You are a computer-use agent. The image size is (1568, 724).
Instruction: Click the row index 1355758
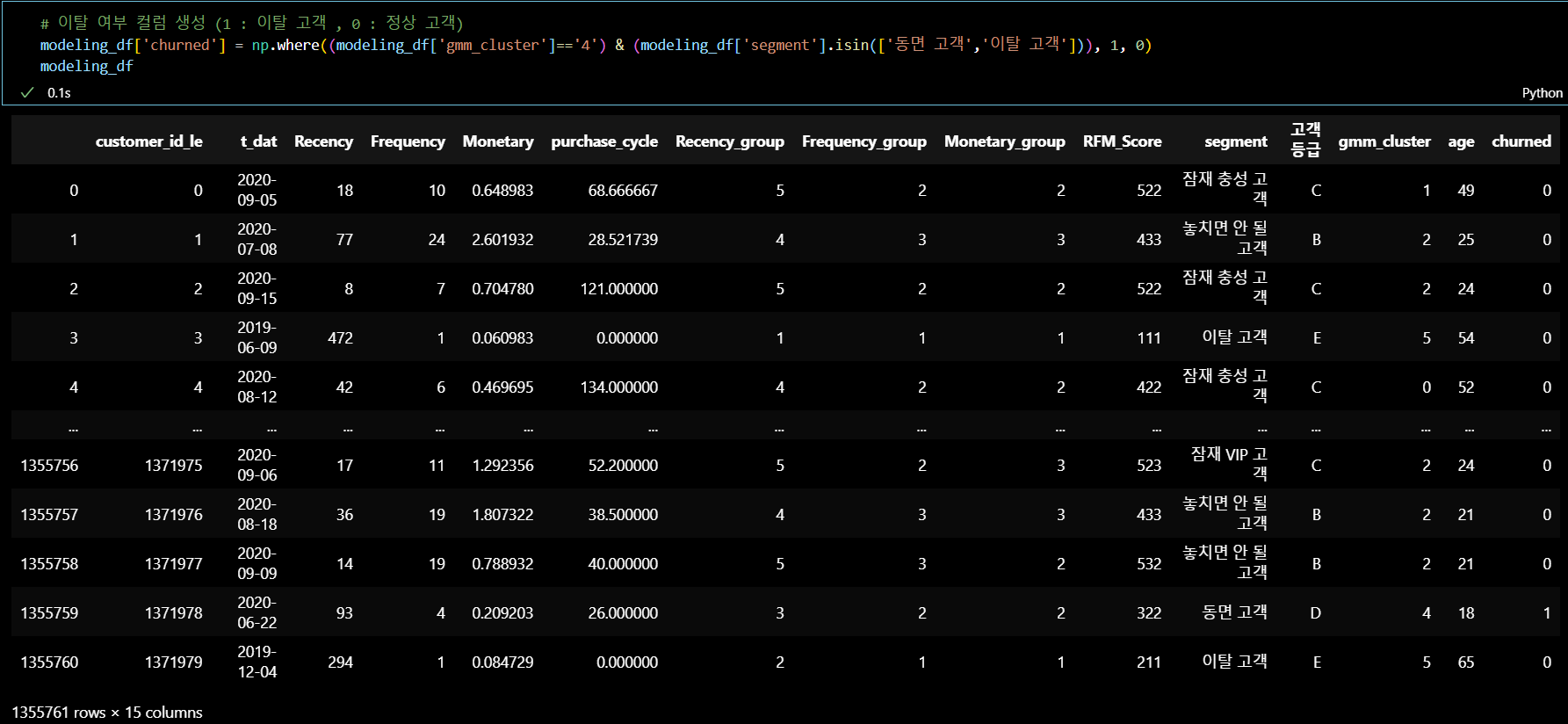click(49, 564)
